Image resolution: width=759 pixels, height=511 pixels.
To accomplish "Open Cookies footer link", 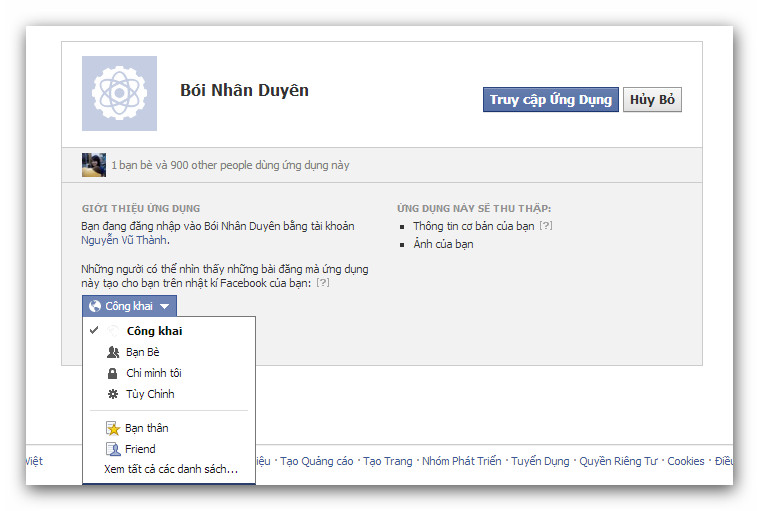I will tap(686, 461).
